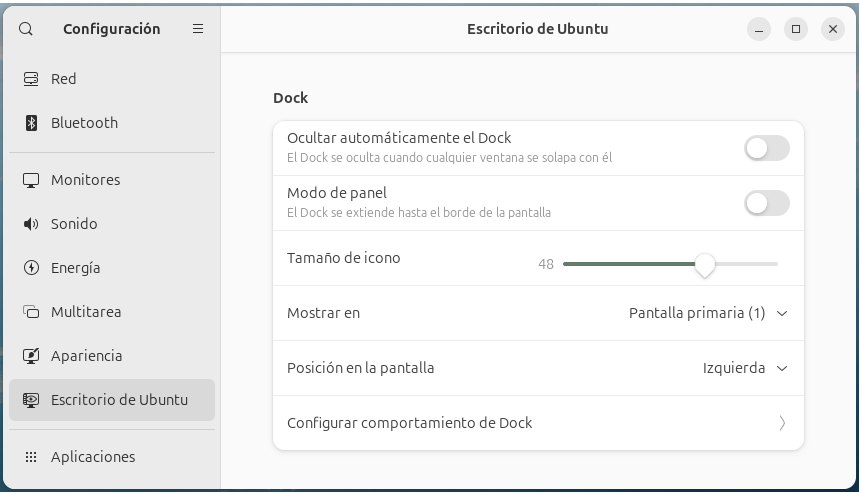Viewport: 862px width, 494px height.
Task: Click the Monitores display icon
Action: (31, 180)
